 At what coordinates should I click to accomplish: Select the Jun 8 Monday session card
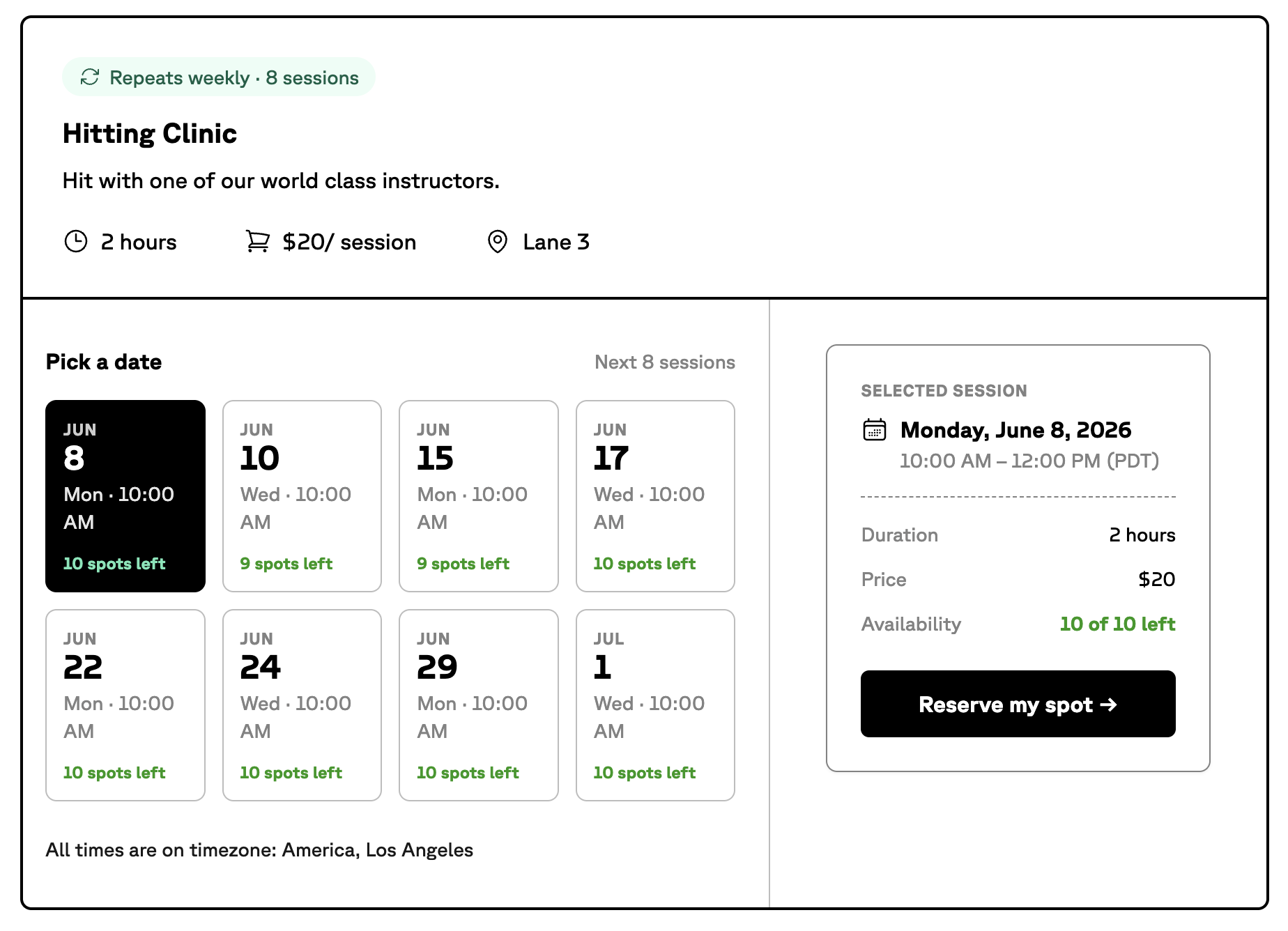(x=125, y=496)
